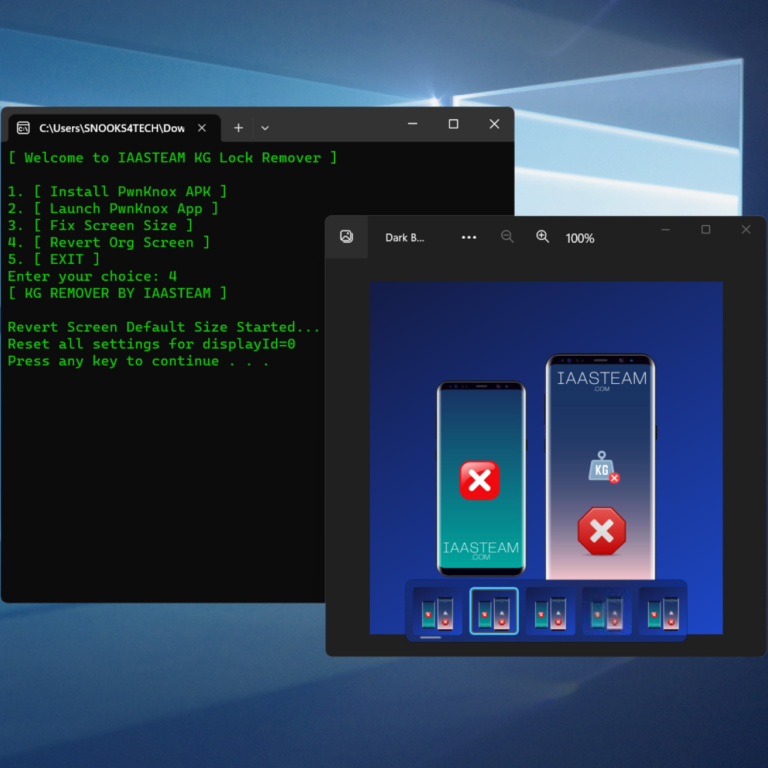The height and width of the screenshot is (768, 768).
Task: Select the fifth filmstrip thumbnail
Action: click(663, 611)
